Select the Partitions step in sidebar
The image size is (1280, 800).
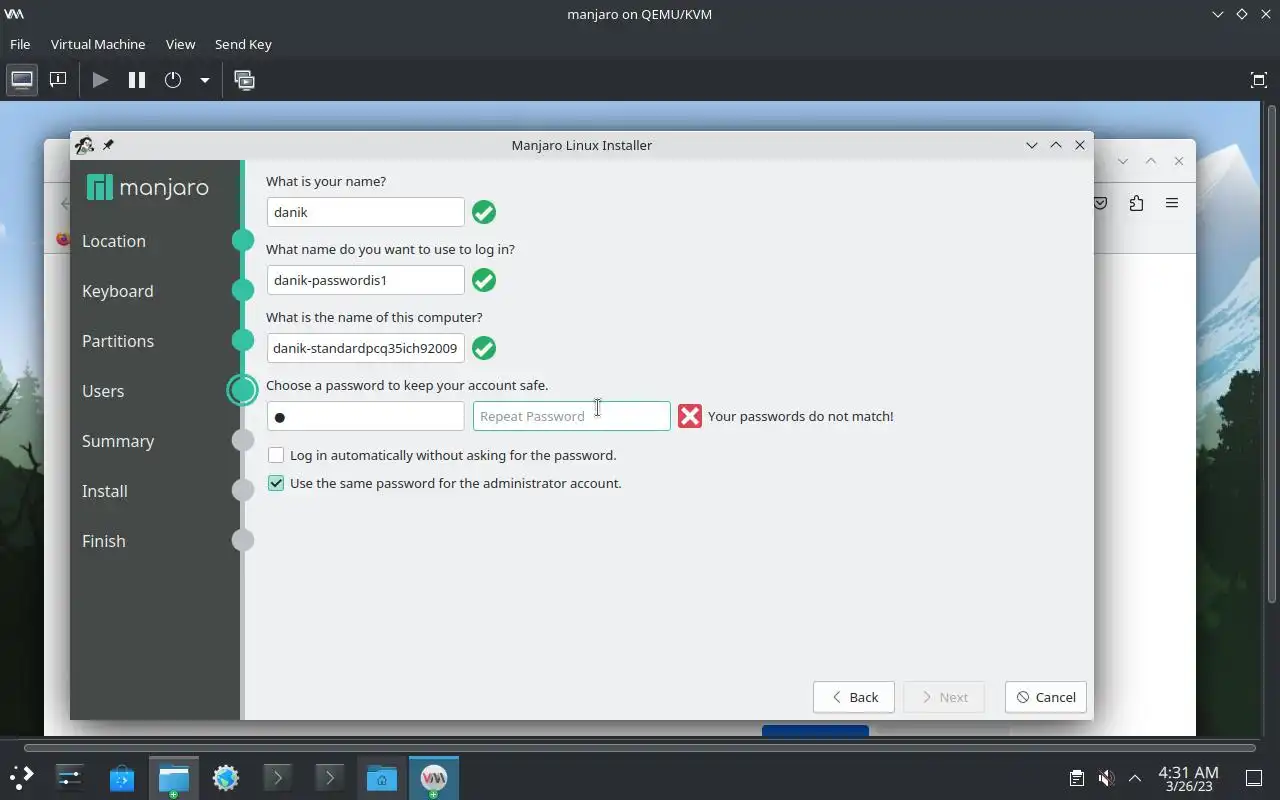(x=118, y=341)
